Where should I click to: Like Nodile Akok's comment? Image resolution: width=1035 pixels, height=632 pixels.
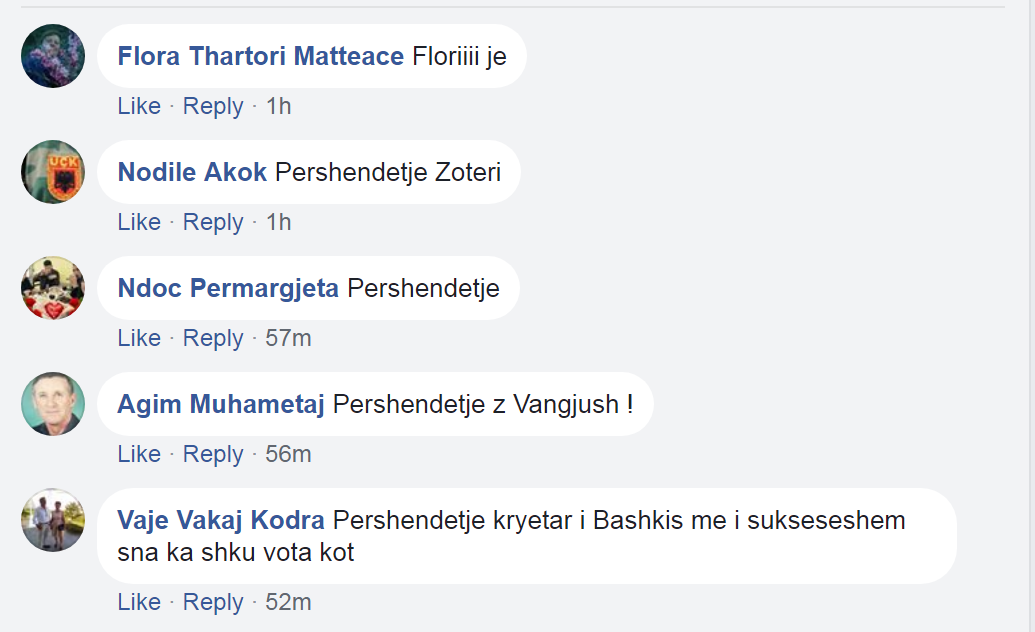pyautogui.click(x=139, y=222)
